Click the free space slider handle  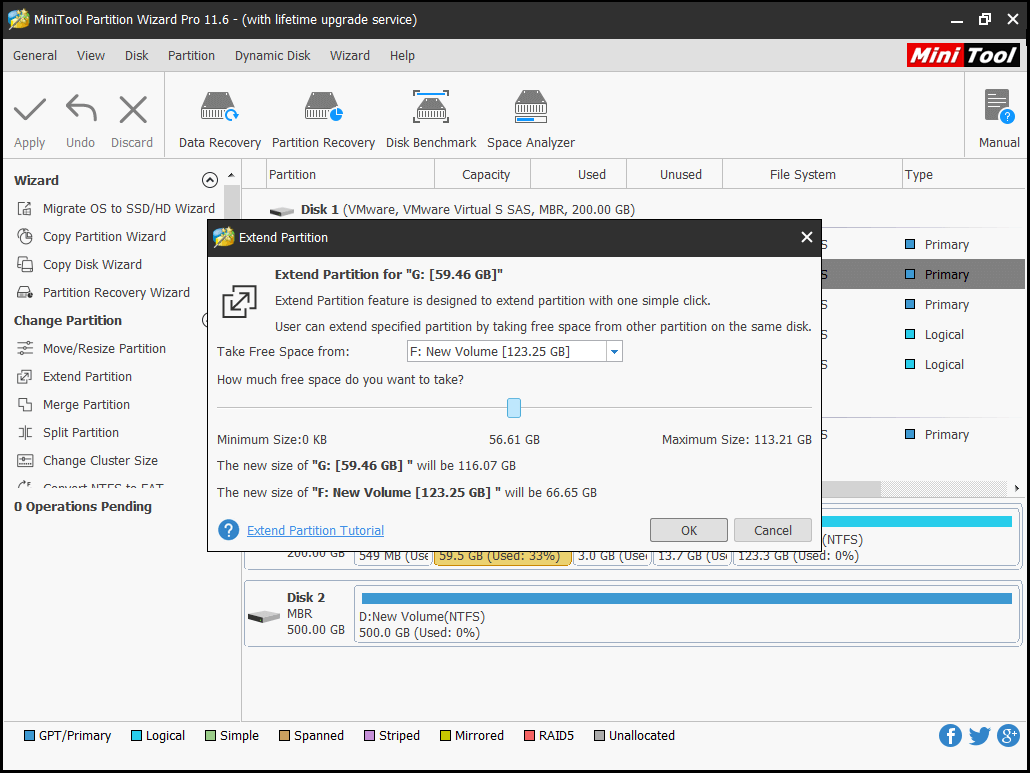514,408
